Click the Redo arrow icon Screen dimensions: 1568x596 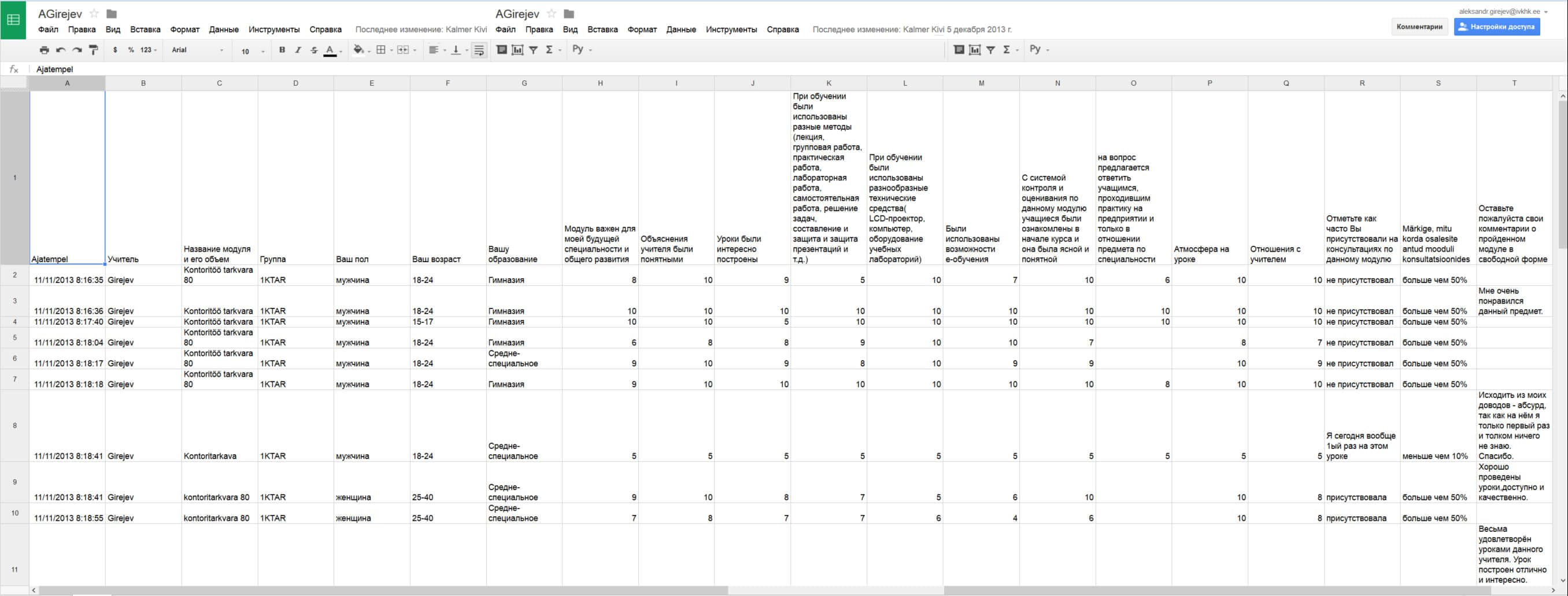(77, 50)
